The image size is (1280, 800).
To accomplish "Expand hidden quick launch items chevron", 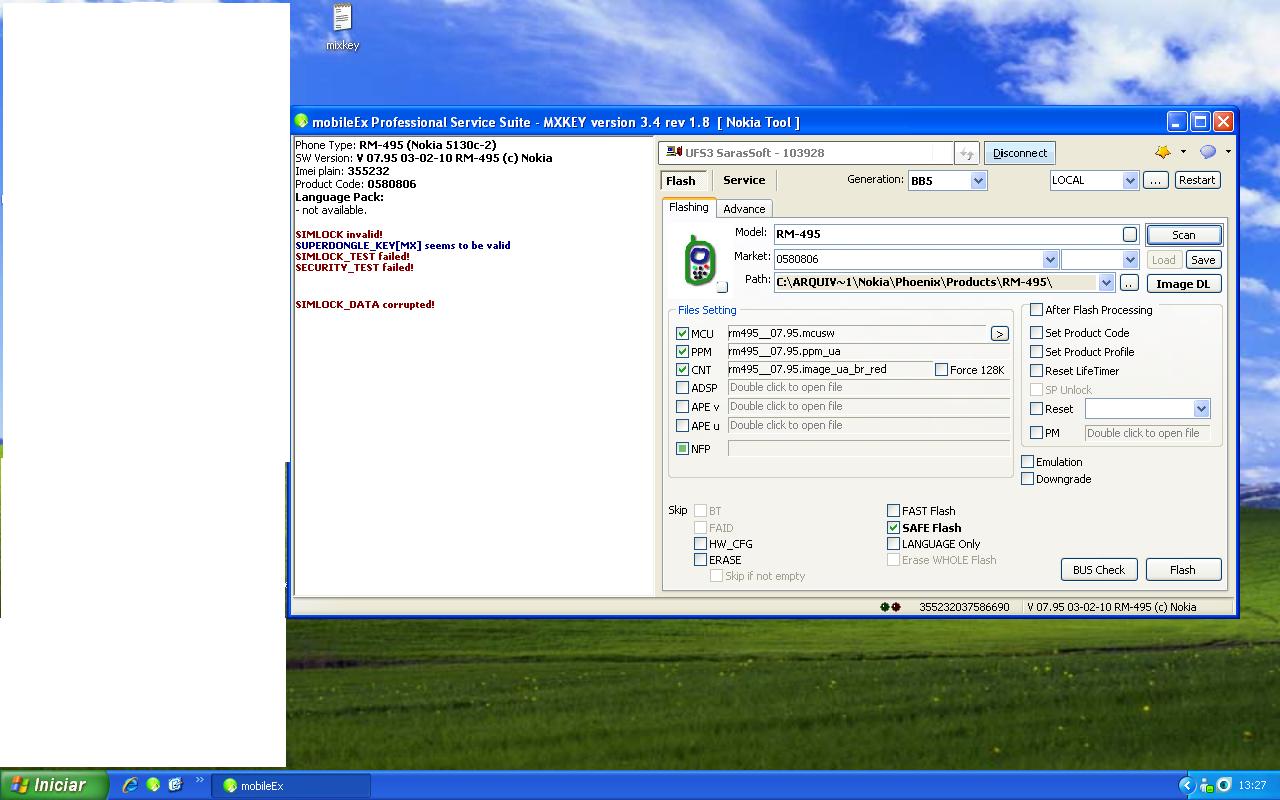I will (x=199, y=781).
